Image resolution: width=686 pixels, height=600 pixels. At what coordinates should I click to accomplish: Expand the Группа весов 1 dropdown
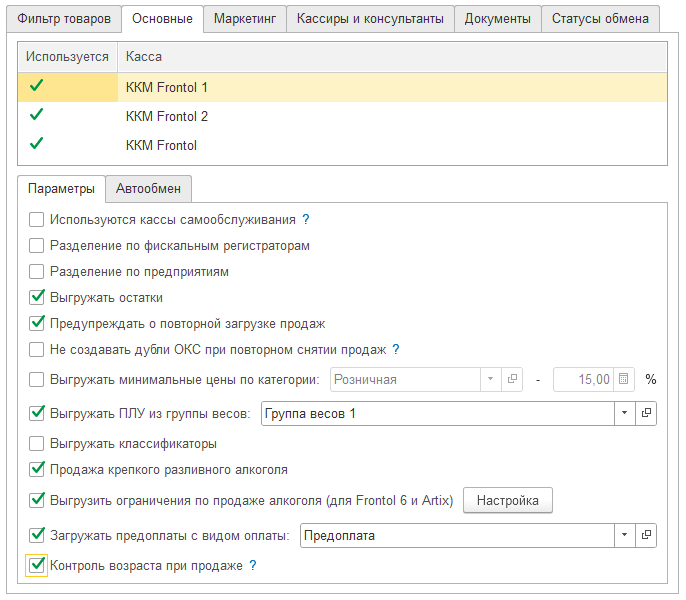pos(624,413)
